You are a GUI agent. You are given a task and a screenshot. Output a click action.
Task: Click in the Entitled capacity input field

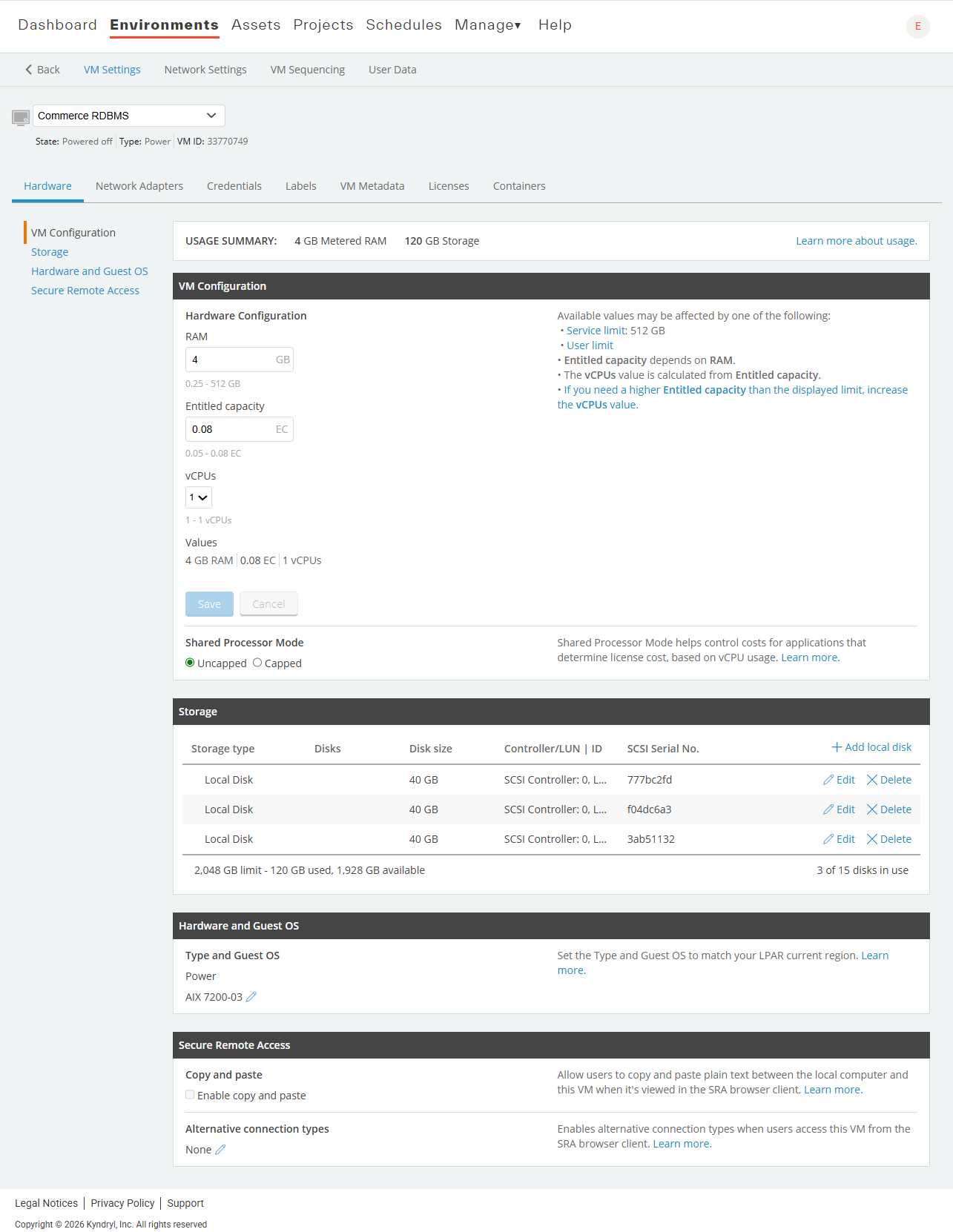[x=239, y=429]
